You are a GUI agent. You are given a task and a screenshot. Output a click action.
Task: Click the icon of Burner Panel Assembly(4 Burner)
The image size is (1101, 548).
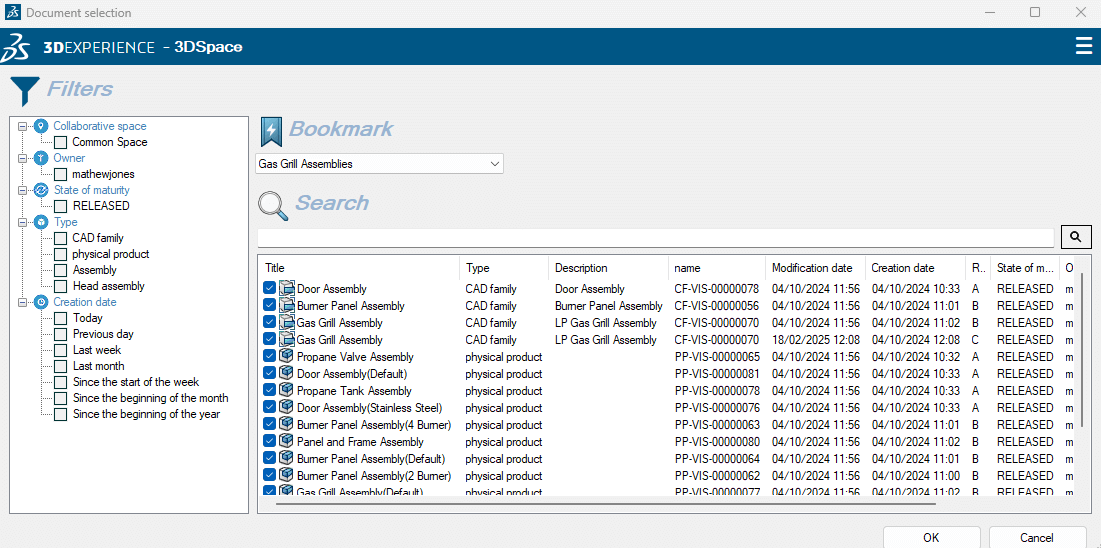[286, 424]
